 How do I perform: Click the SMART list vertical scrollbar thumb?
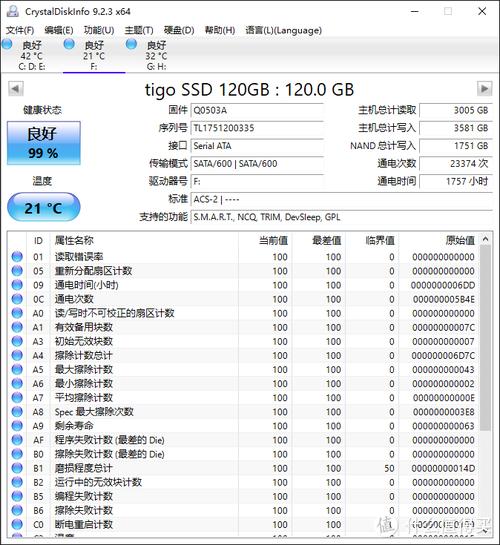pos(485,338)
